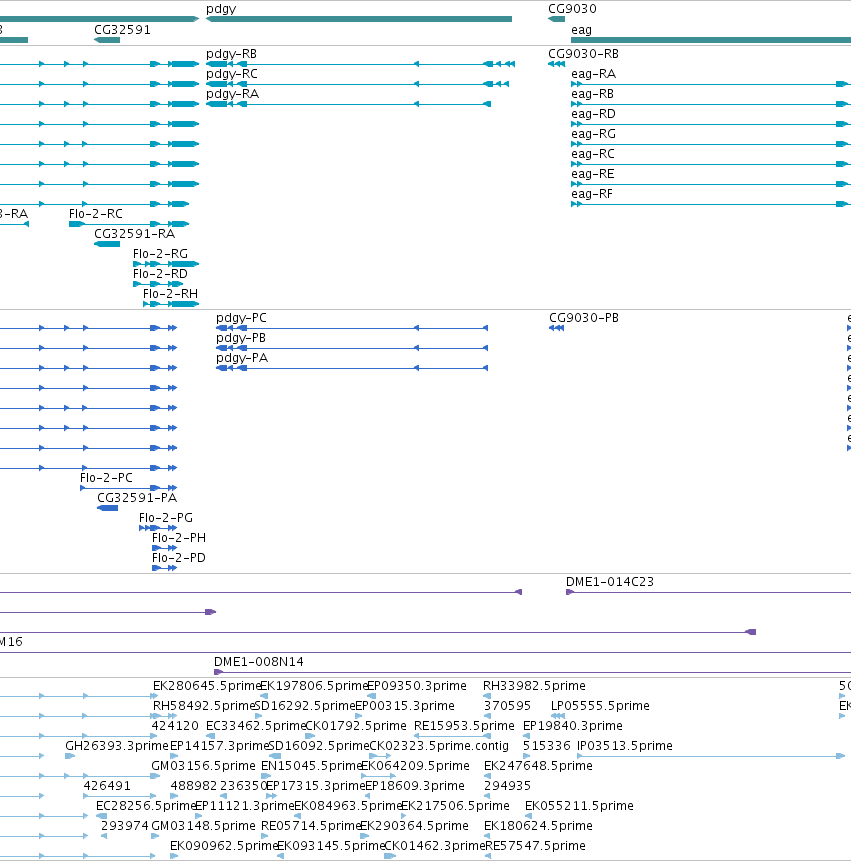Screen dimensions: 851x861
Task: Open the 426491 feature label
Action: [107, 786]
